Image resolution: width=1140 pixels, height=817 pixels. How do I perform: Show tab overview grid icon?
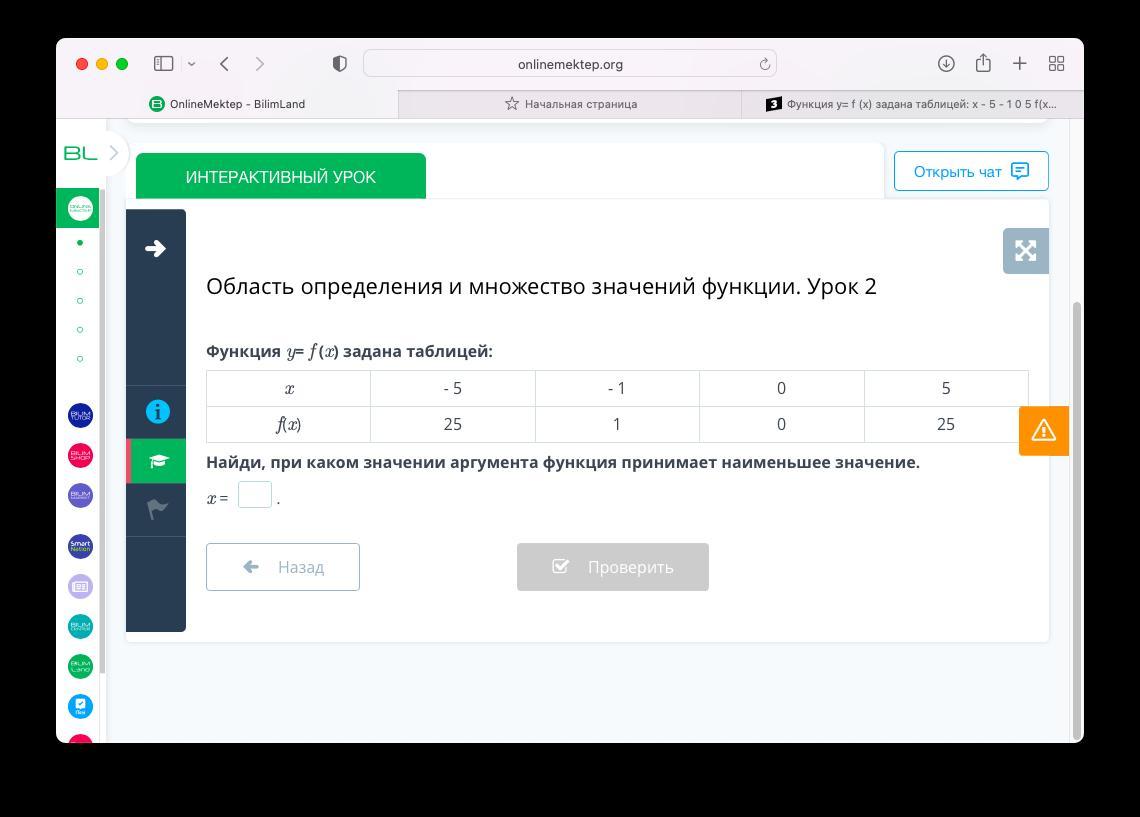coord(1056,64)
